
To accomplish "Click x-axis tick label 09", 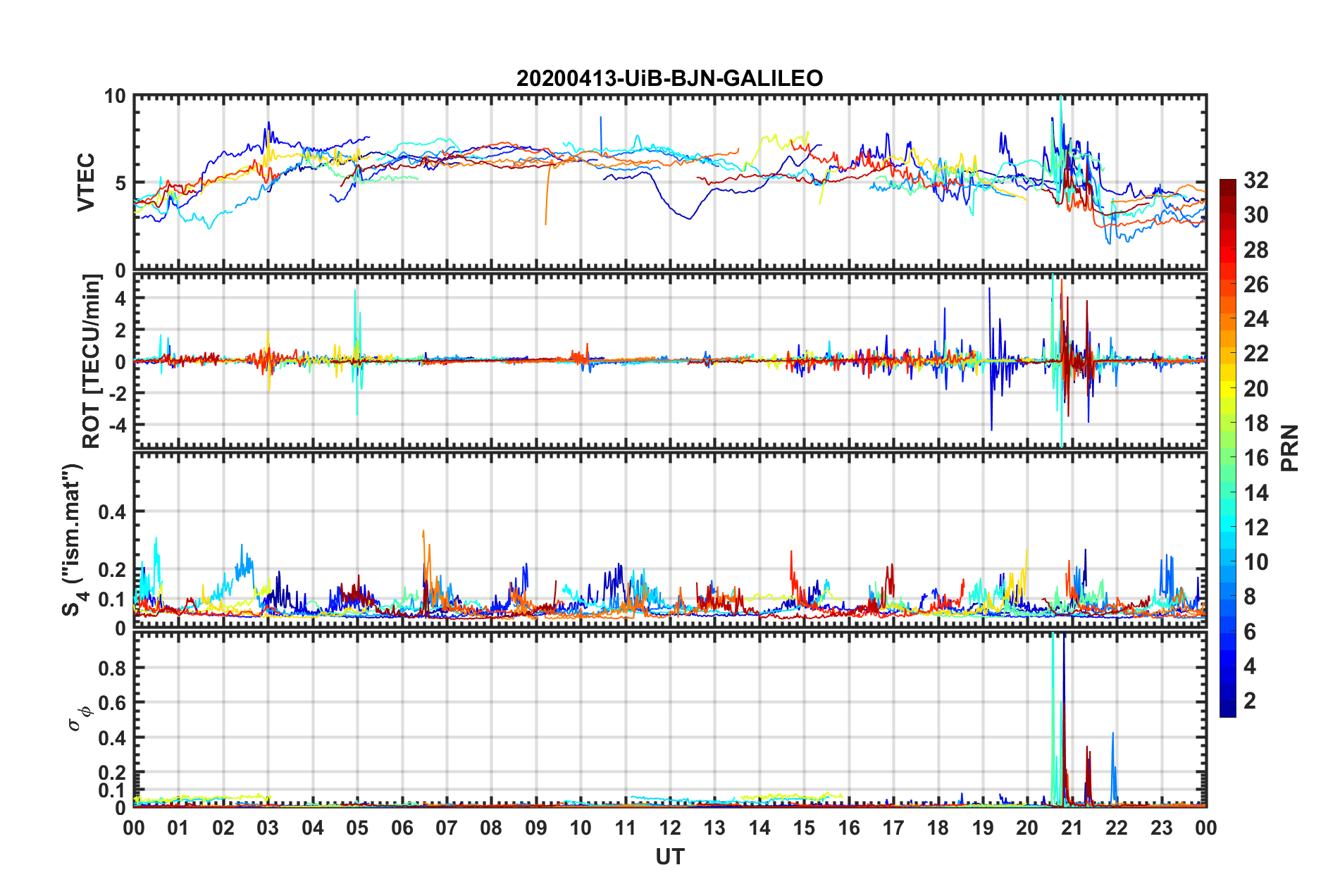I will 536,828.
